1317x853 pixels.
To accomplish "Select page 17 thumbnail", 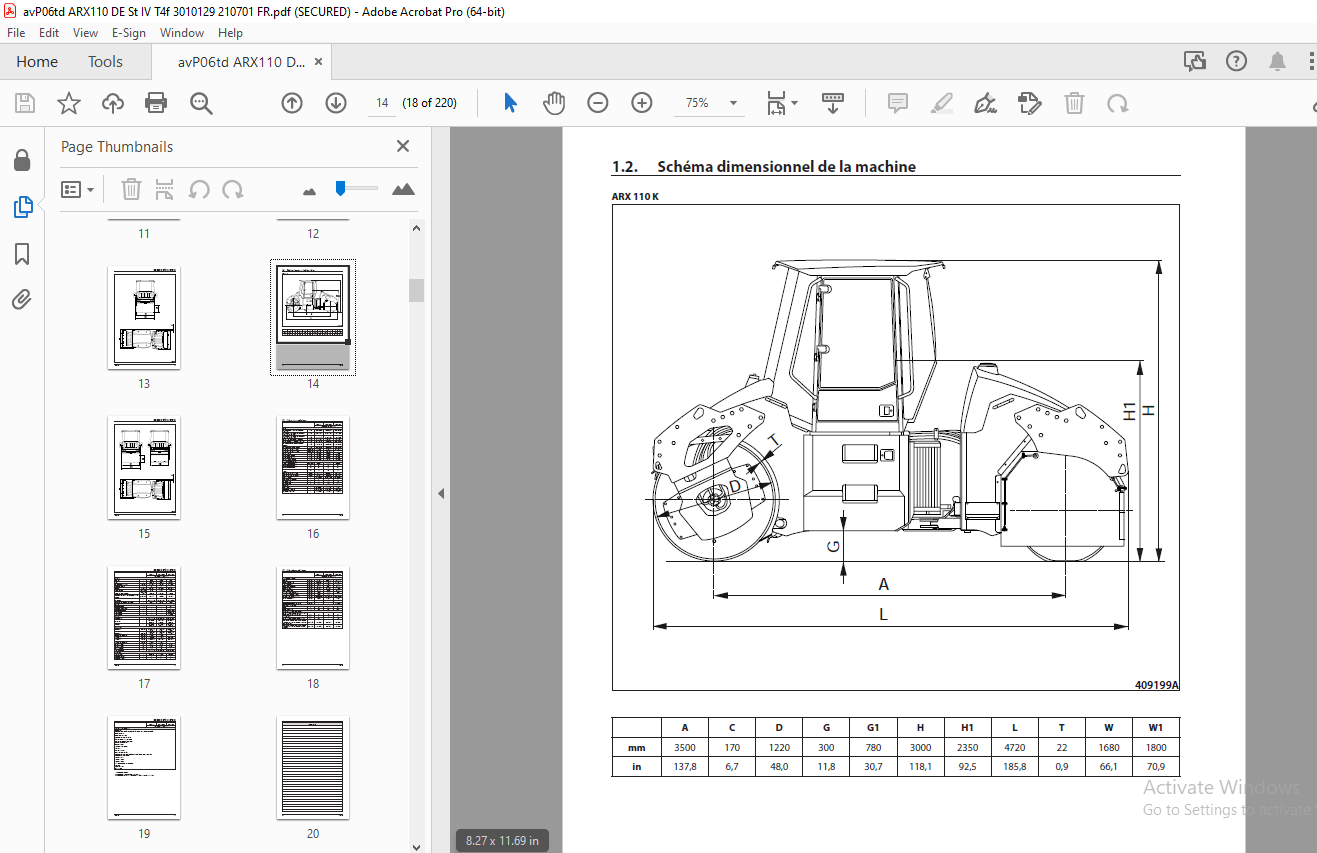I will [144, 618].
